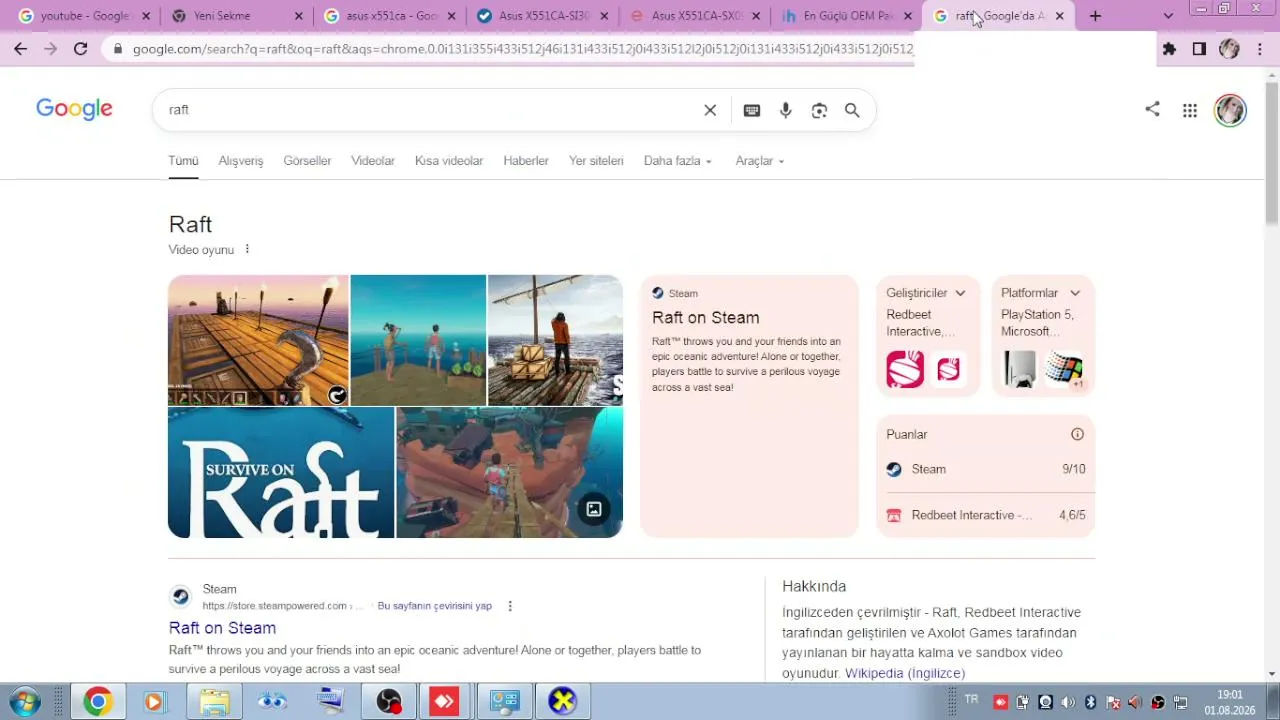The image size is (1280, 720).
Task: Open taskbar clock 19:01
Action: [1230, 702]
